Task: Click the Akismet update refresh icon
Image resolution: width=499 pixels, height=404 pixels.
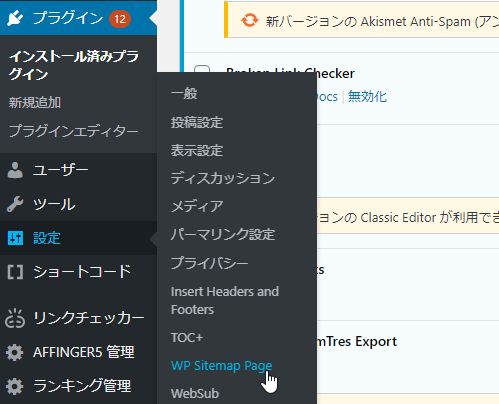Action: click(x=250, y=20)
